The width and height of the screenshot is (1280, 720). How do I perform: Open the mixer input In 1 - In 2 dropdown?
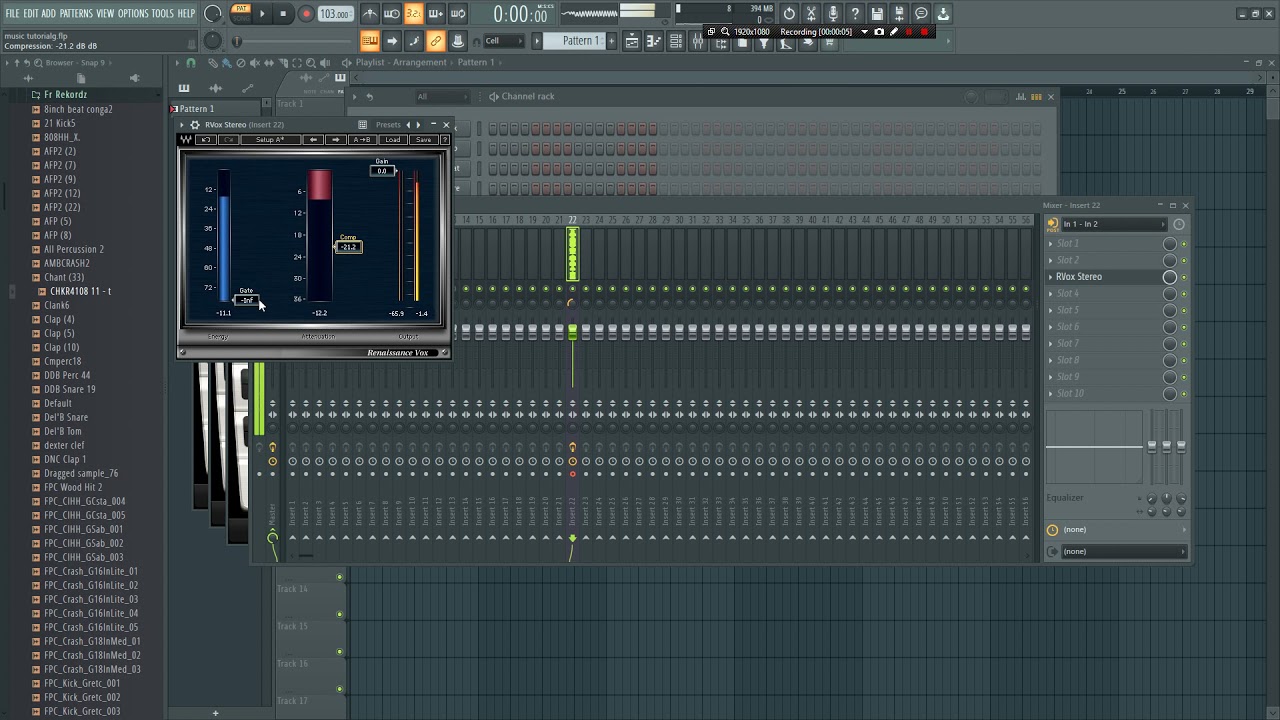coord(1114,224)
